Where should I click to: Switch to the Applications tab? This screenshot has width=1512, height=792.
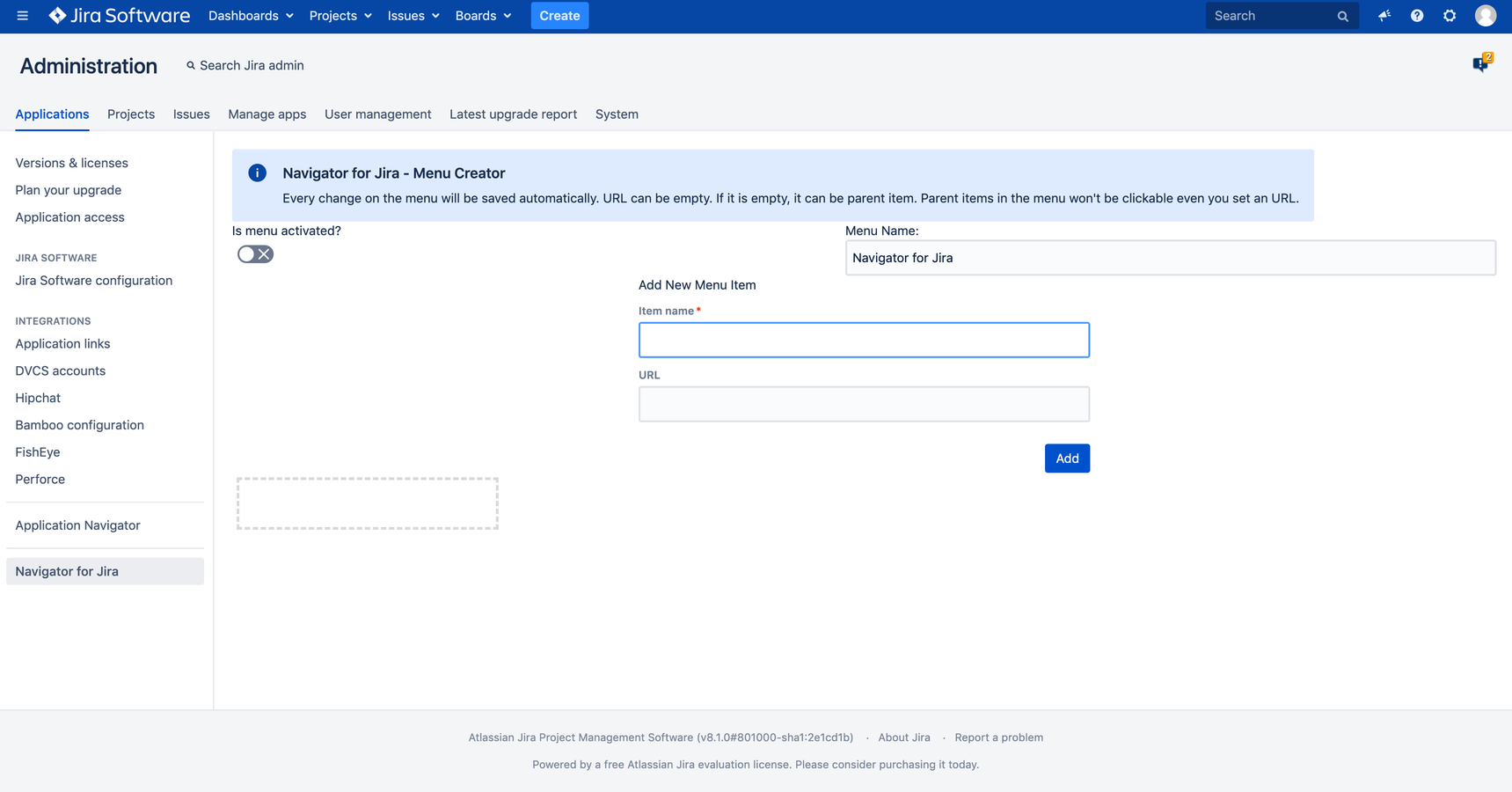52,114
